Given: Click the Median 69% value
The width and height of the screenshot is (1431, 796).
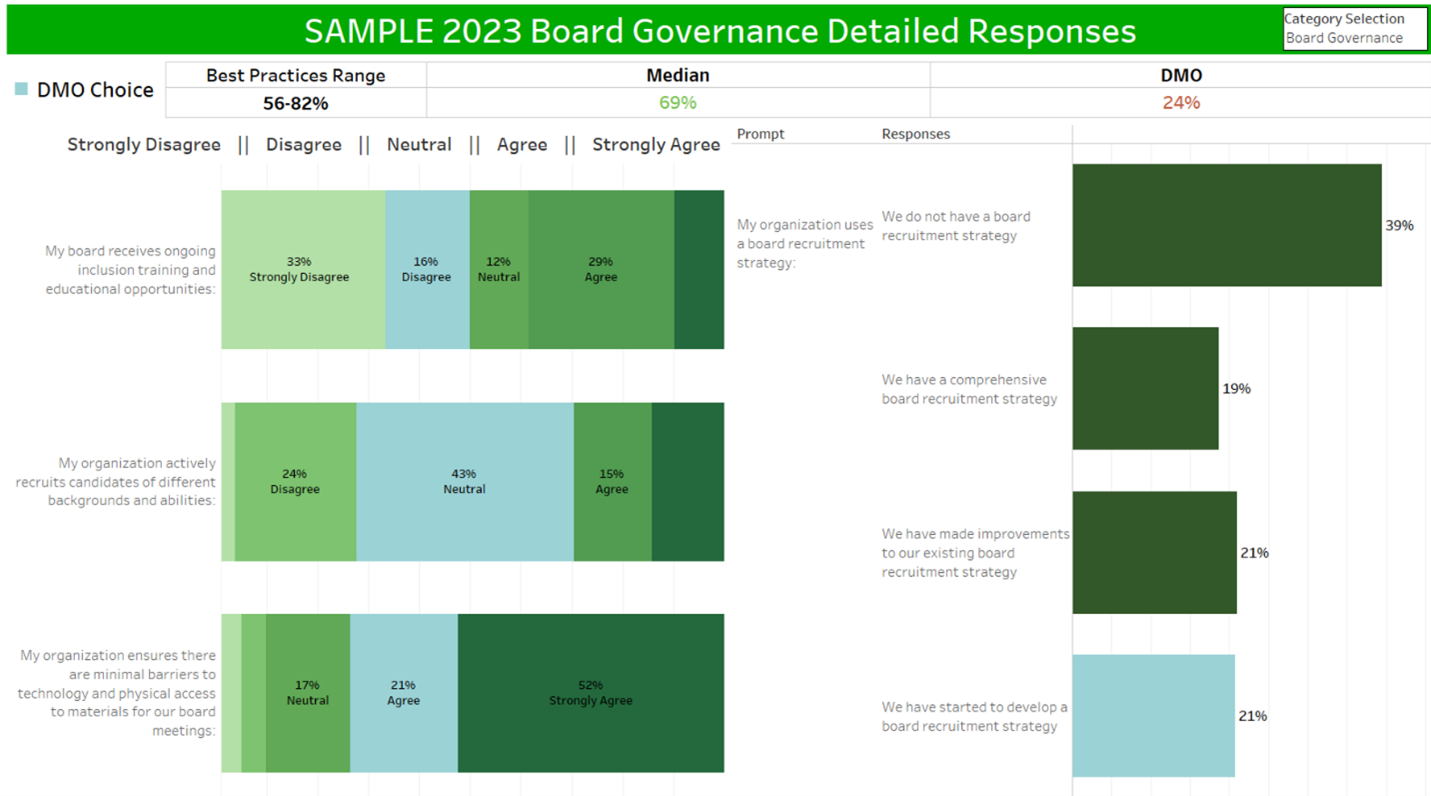Looking at the screenshot, I should [678, 103].
